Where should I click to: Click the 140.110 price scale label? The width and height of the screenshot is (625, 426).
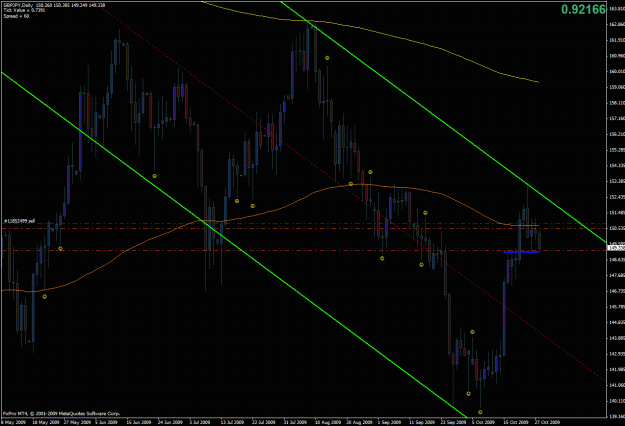(616, 401)
